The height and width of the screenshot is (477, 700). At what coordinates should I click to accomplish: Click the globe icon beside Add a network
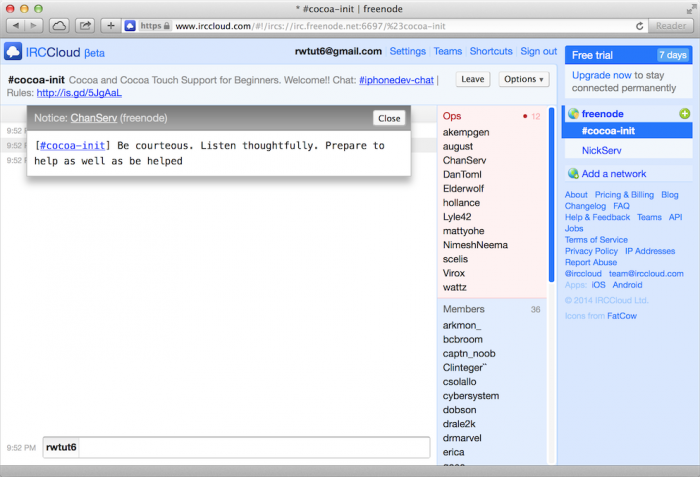pyautogui.click(x=573, y=174)
